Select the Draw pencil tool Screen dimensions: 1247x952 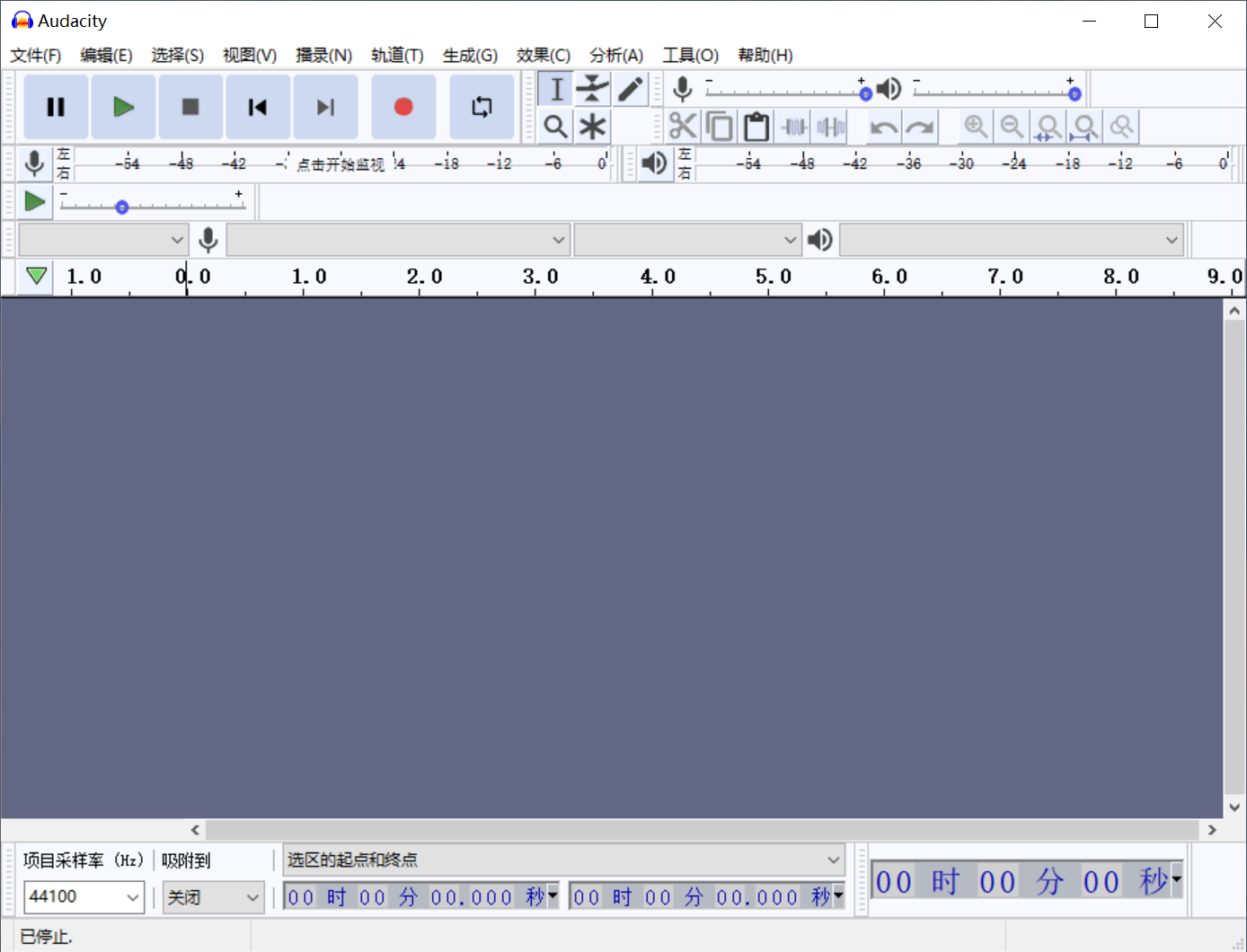pos(630,89)
